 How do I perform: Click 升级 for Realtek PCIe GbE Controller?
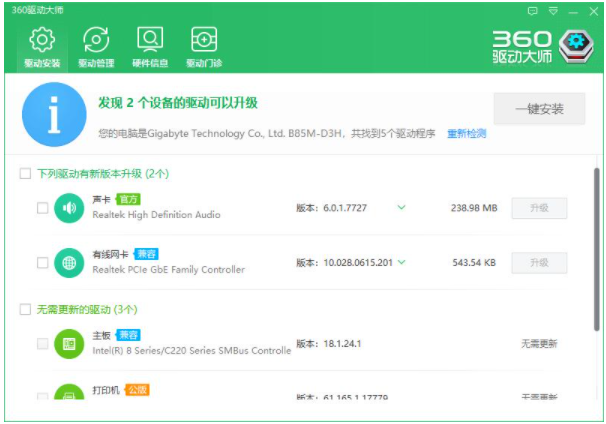click(x=539, y=263)
